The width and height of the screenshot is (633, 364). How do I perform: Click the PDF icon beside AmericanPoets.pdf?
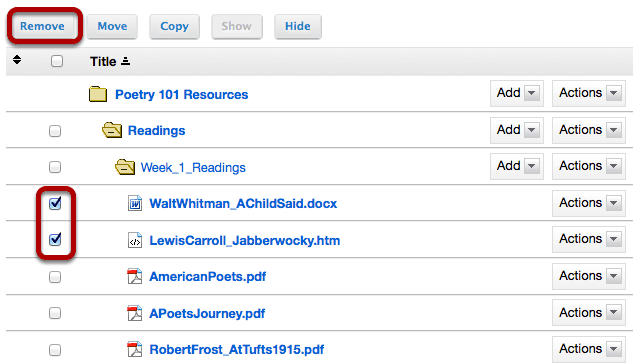click(135, 276)
